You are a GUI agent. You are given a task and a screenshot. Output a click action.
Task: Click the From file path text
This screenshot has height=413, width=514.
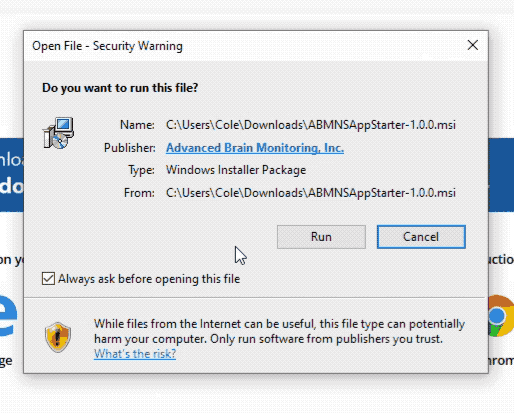tap(311, 193)
